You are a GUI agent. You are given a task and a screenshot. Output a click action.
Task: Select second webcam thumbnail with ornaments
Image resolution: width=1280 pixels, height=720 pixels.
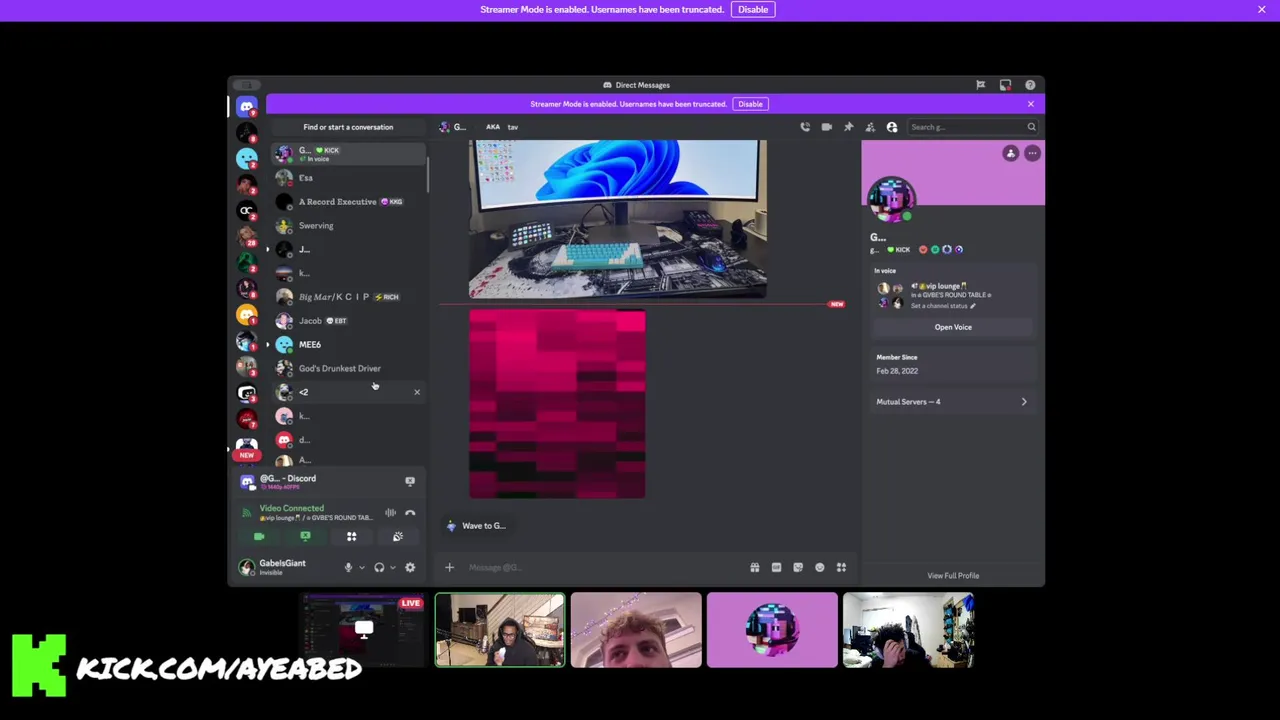(636, 630)
